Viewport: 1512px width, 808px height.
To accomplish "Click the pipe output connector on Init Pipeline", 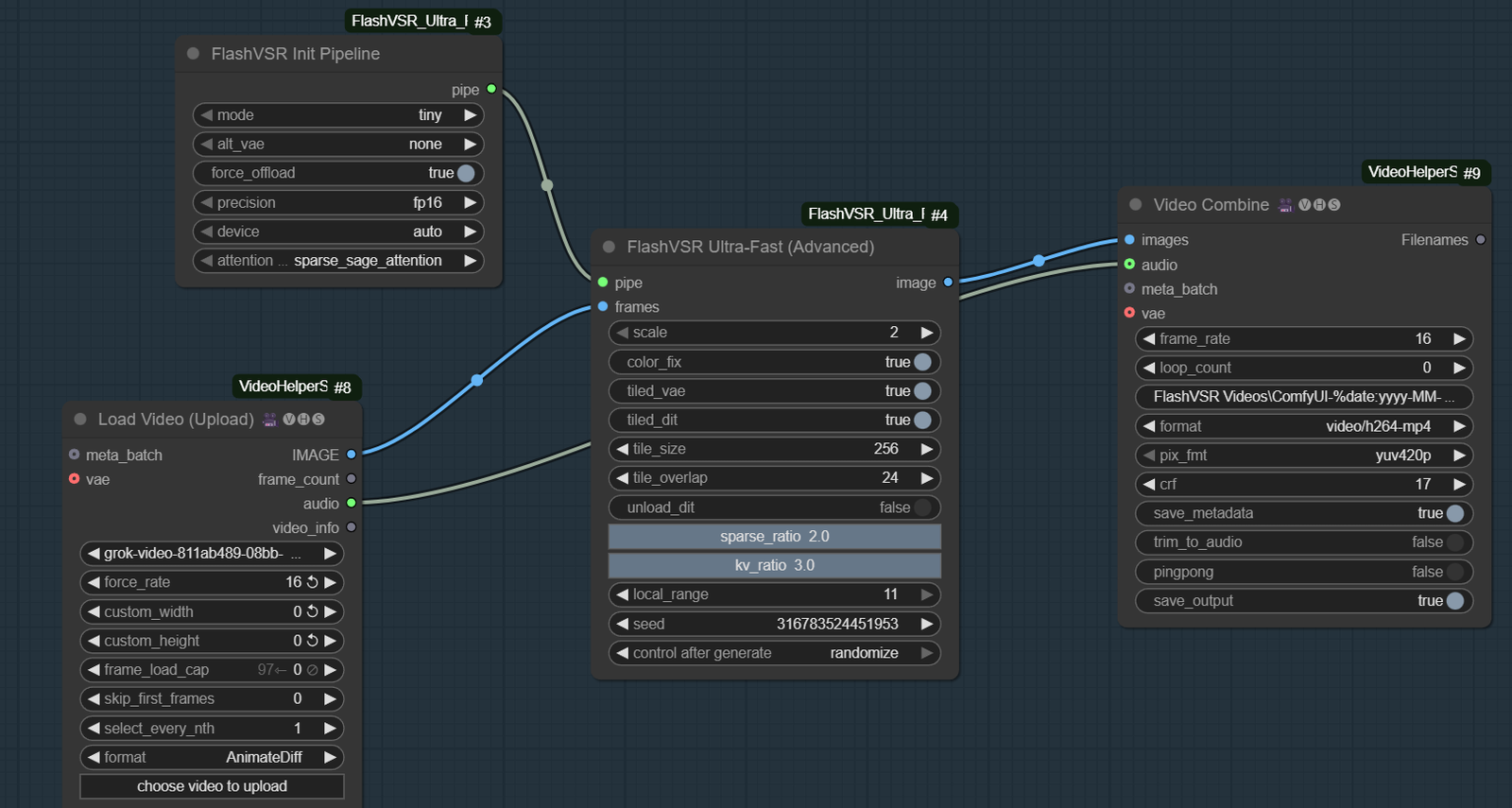I will click(491, 89).
